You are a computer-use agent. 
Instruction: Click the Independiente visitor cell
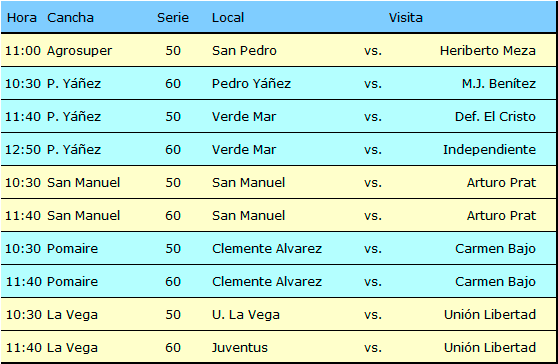click(489, 149)
